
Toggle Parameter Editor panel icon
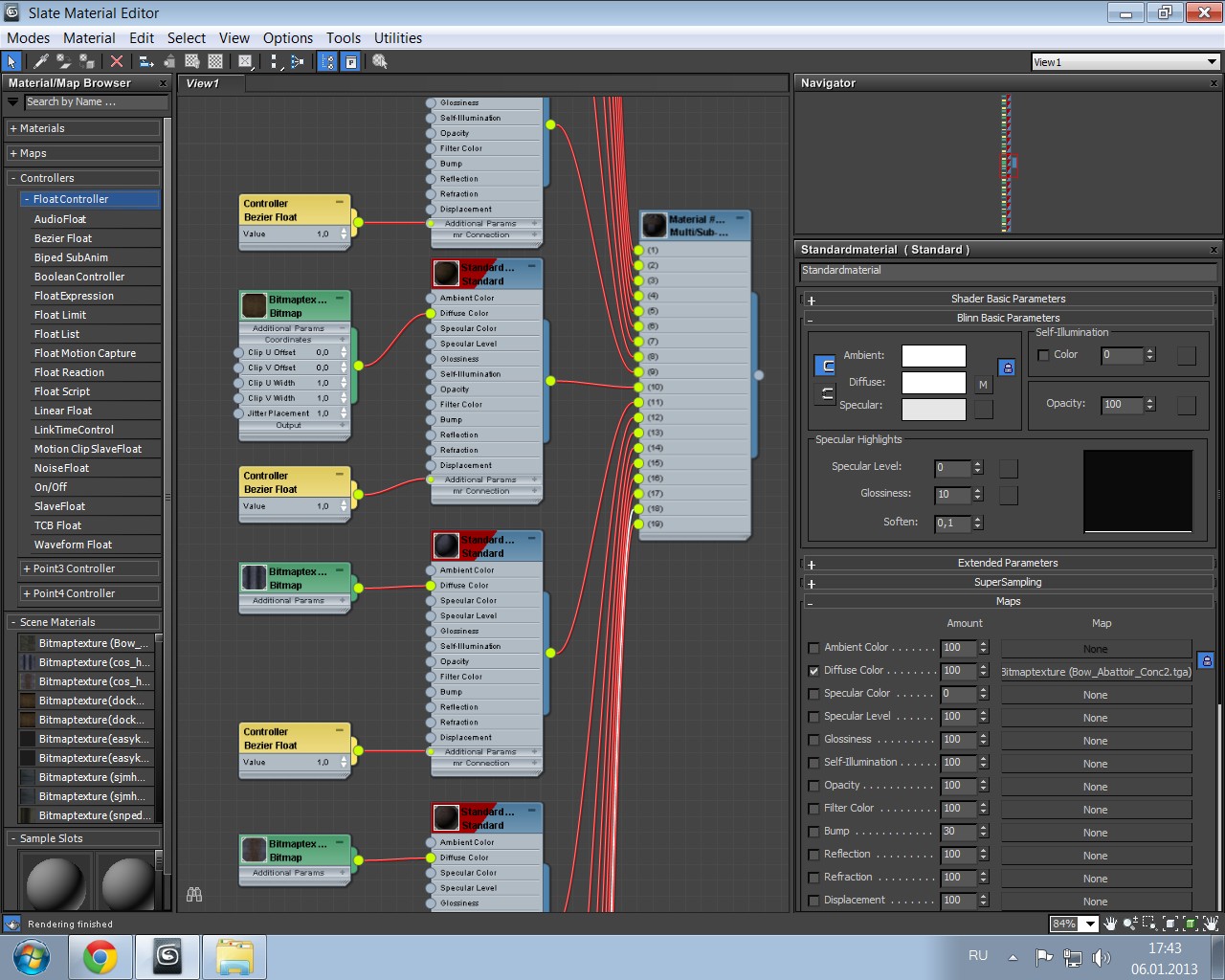351,61
